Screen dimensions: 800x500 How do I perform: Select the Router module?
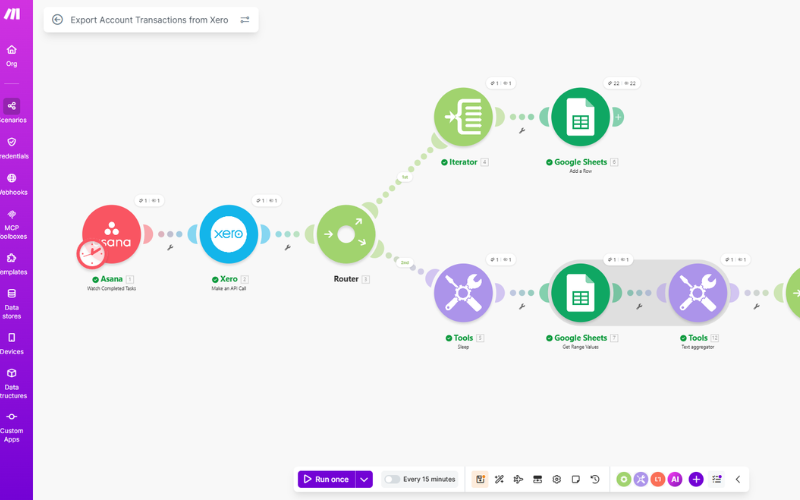point(346,234)
